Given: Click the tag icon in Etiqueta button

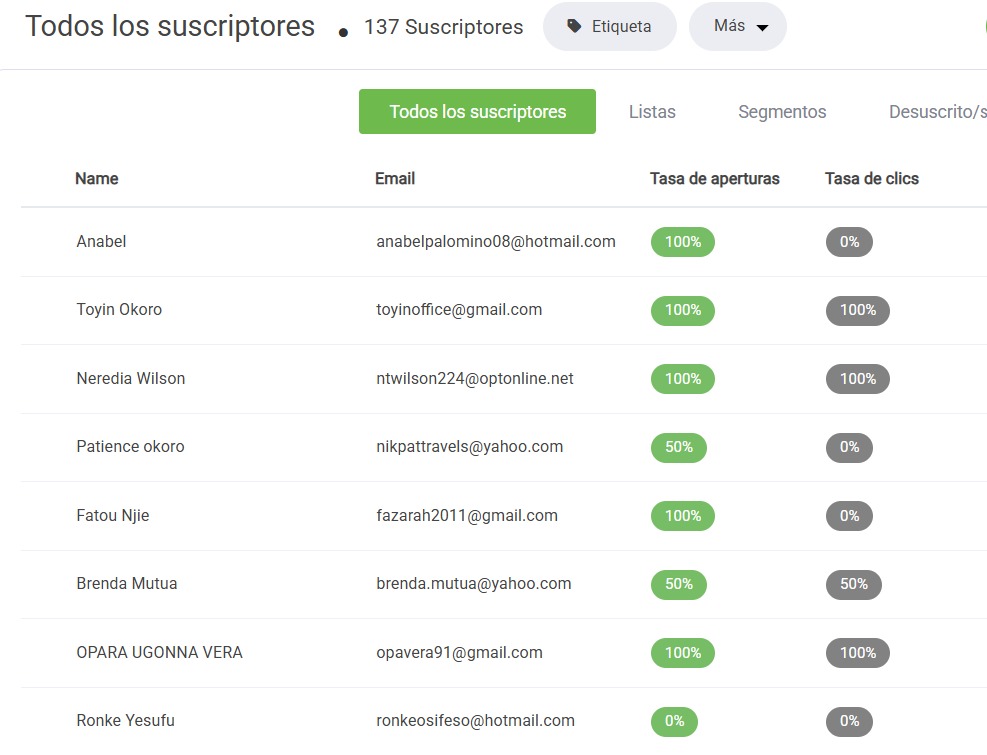Looking at the screenshot, I should (x=573, y=26).
